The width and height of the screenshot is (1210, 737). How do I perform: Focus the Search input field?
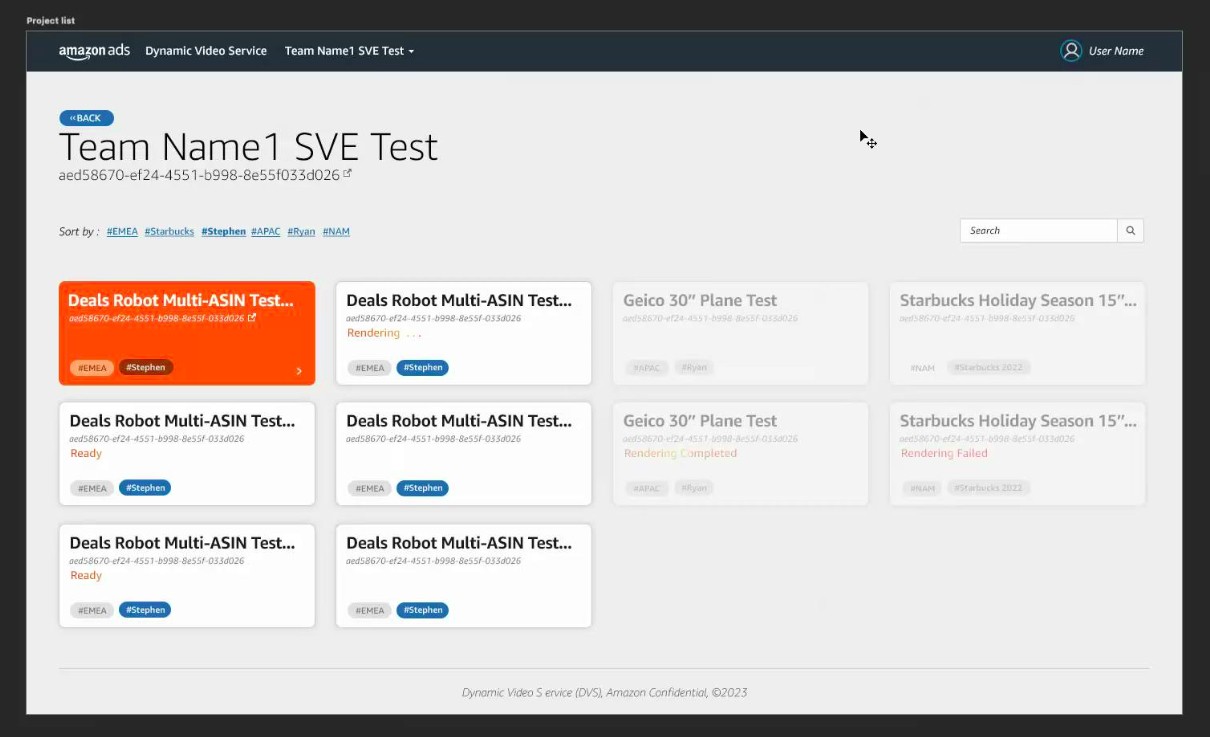click(1039, 231)
